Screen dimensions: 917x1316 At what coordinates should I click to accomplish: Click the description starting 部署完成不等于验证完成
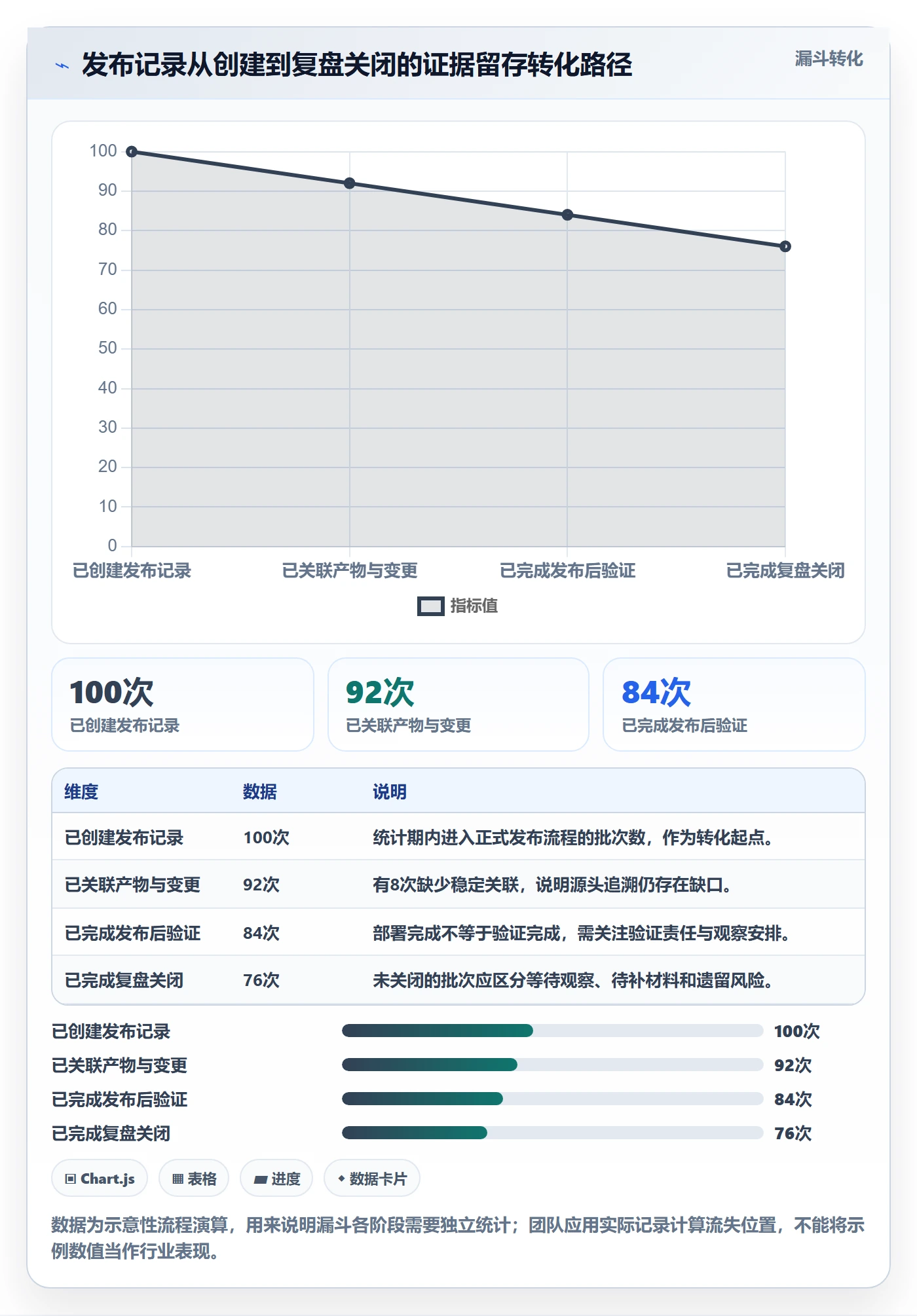[582, 933]
